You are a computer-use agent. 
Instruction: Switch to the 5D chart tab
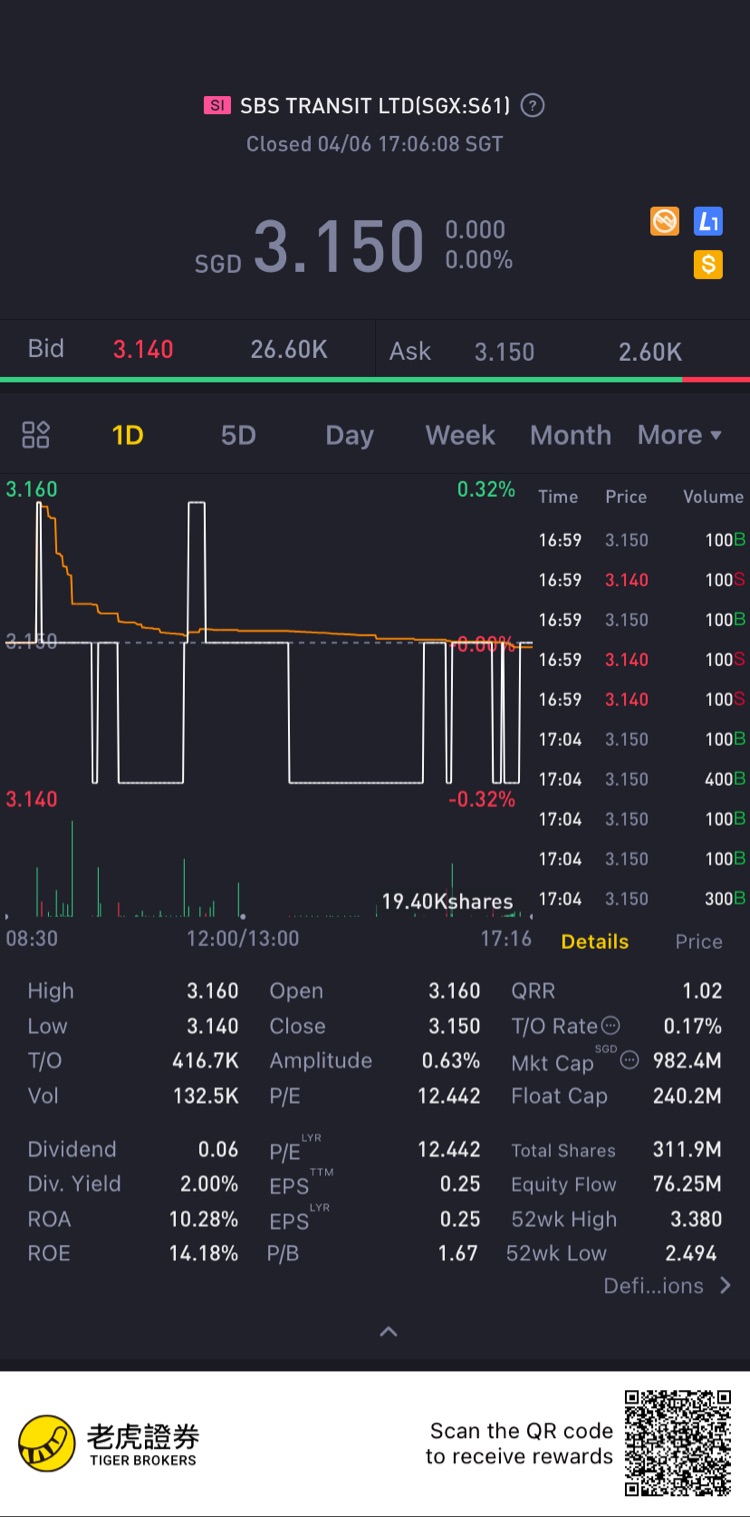(238, 435)
